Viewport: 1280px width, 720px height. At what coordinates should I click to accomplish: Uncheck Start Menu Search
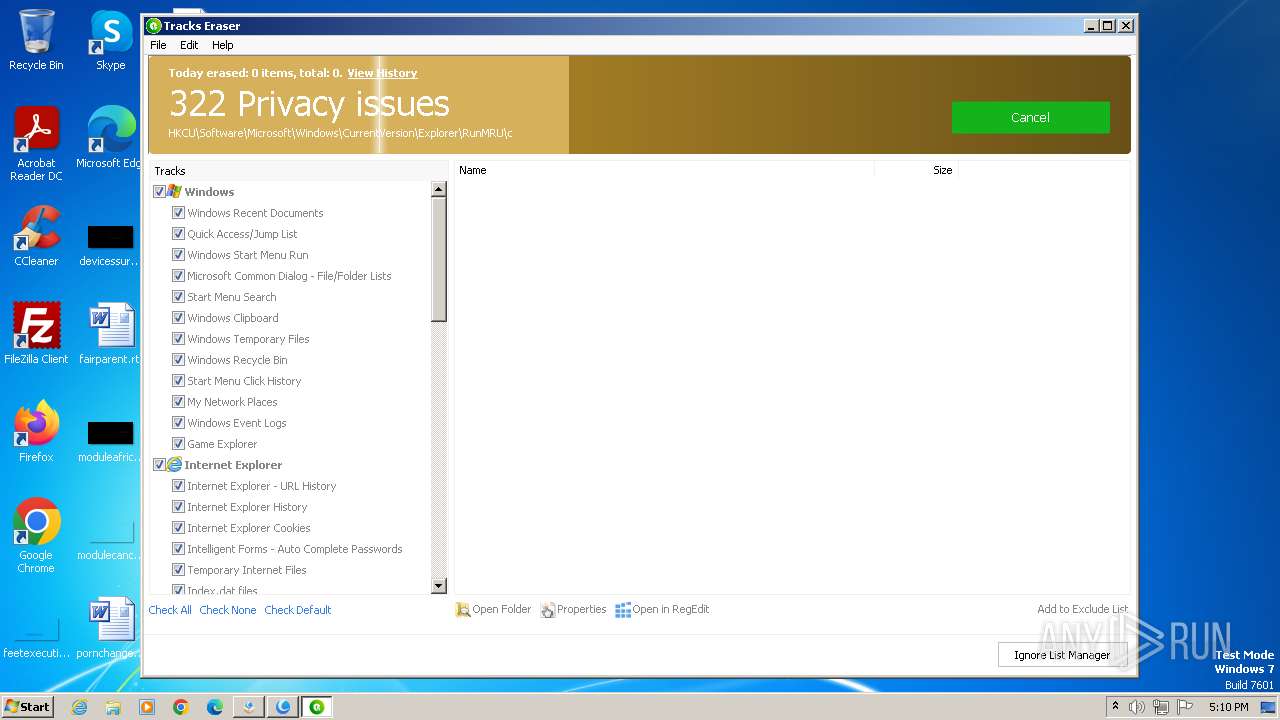178,297
